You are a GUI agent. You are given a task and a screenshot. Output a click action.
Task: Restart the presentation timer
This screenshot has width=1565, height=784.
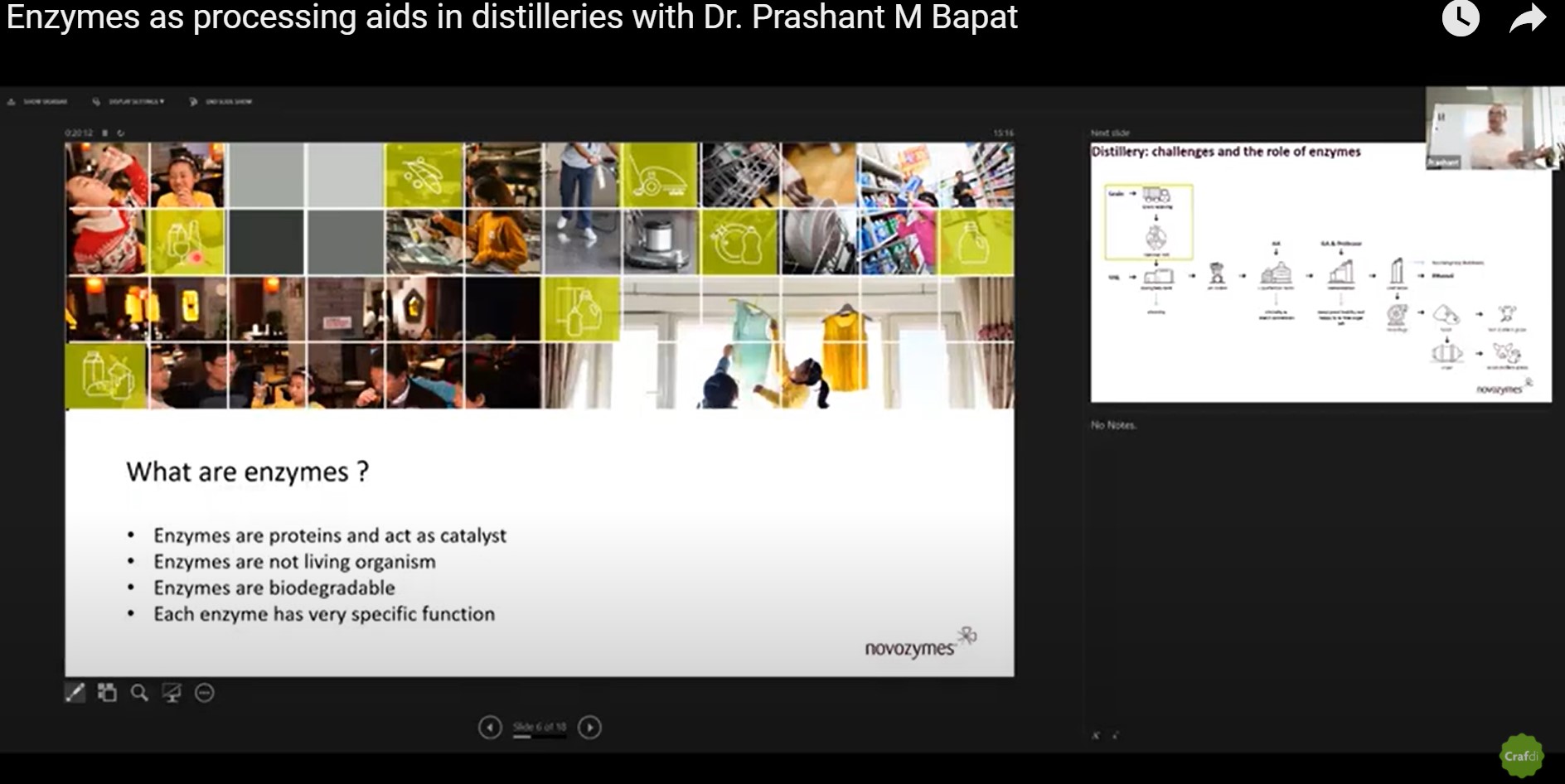point(121,133)
